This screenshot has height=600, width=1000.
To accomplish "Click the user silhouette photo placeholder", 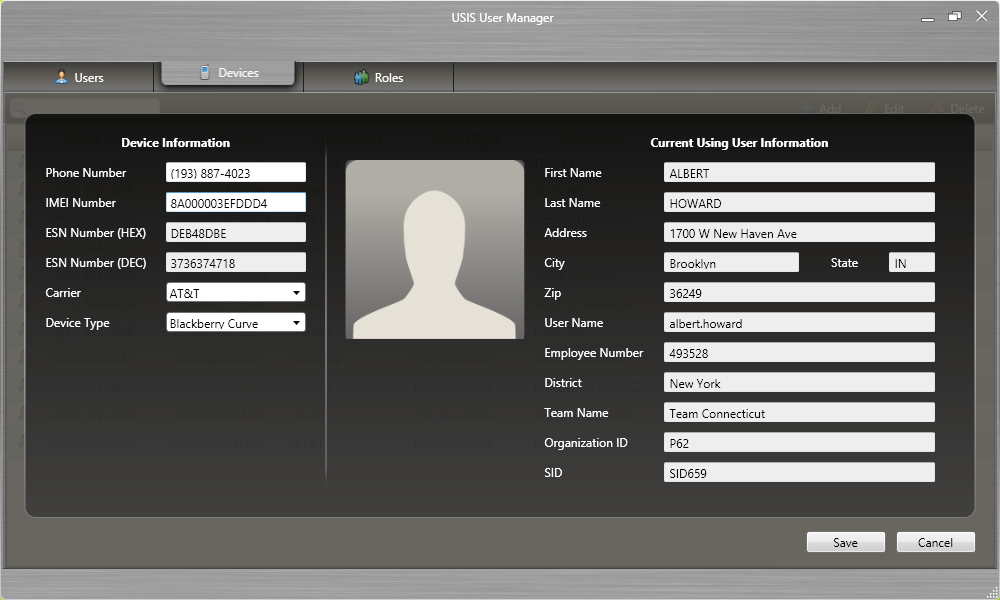I will point(434,249).
